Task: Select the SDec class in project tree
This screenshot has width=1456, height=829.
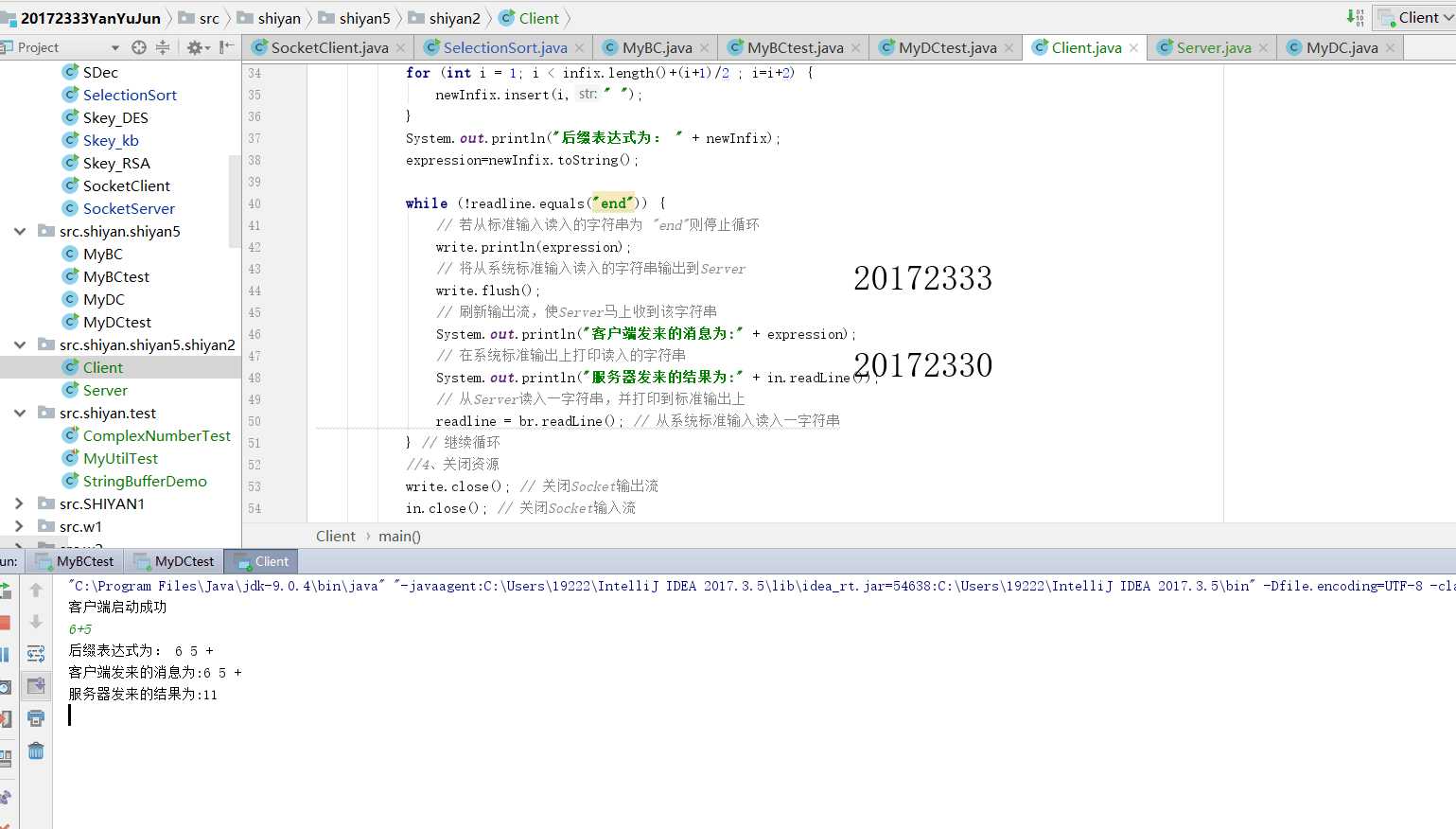Action: [x=90, y=72]
